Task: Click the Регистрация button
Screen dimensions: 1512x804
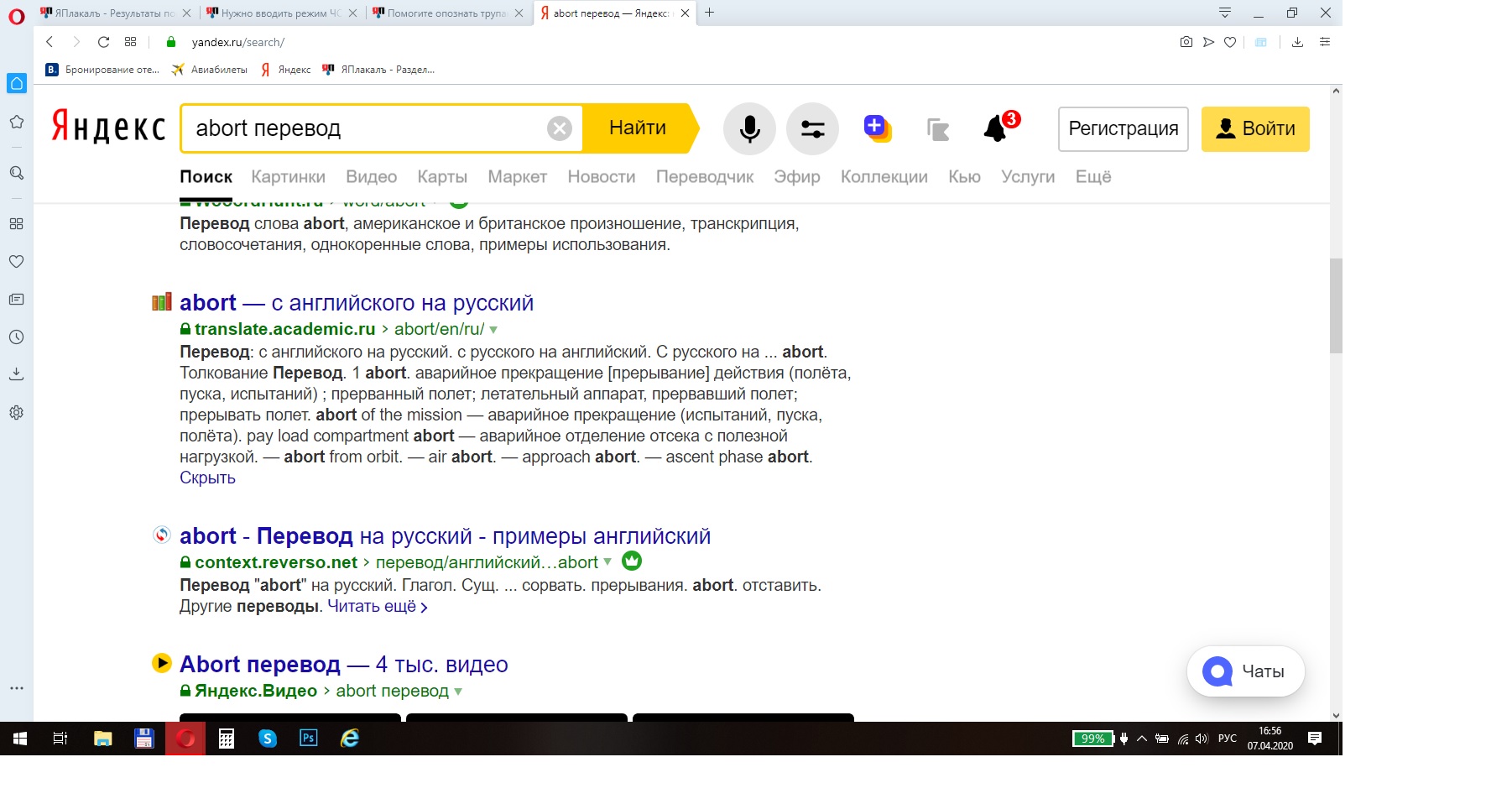Action: click(x=1124, y=129)
